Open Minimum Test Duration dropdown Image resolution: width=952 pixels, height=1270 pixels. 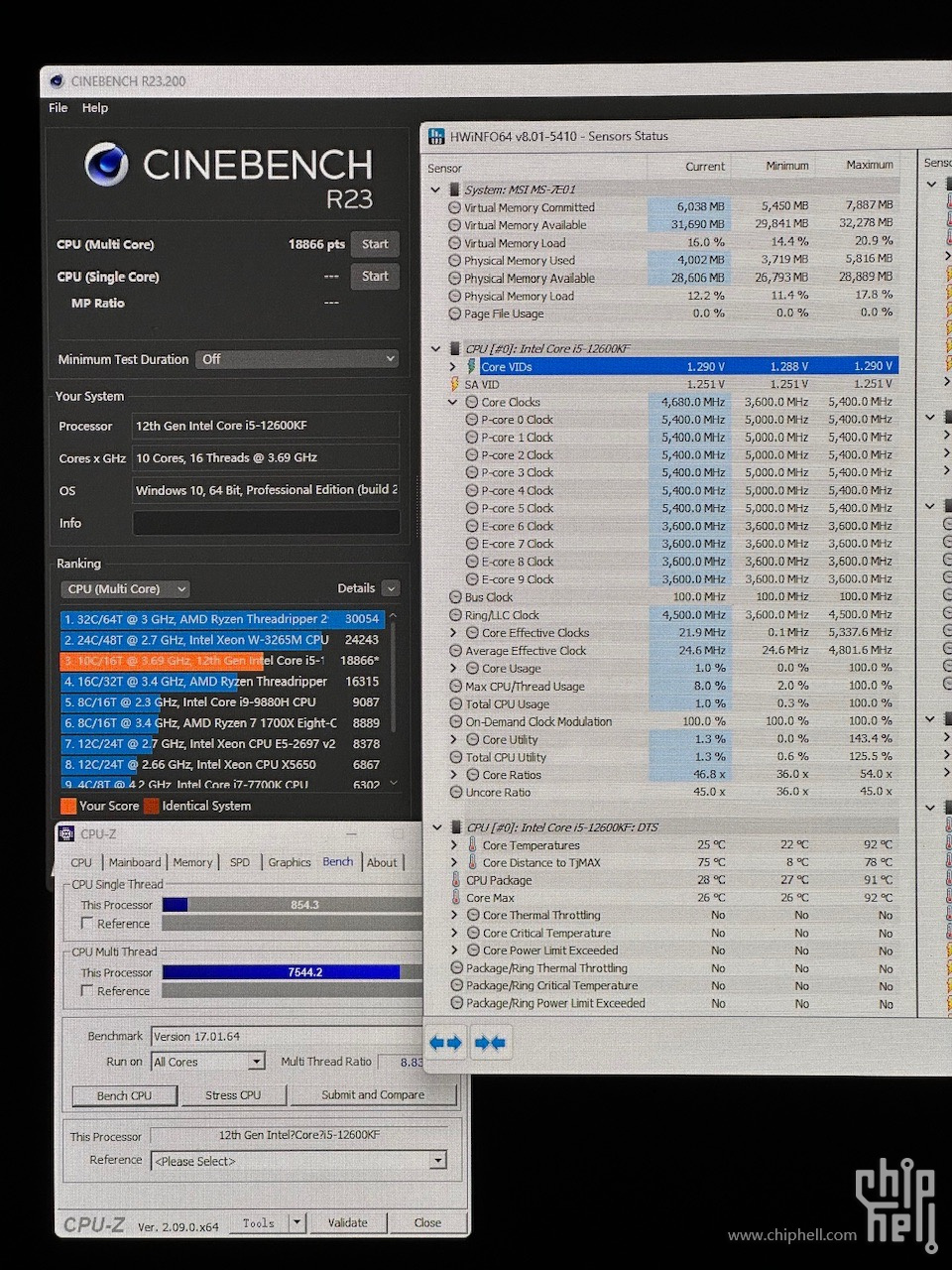[297, 359]
